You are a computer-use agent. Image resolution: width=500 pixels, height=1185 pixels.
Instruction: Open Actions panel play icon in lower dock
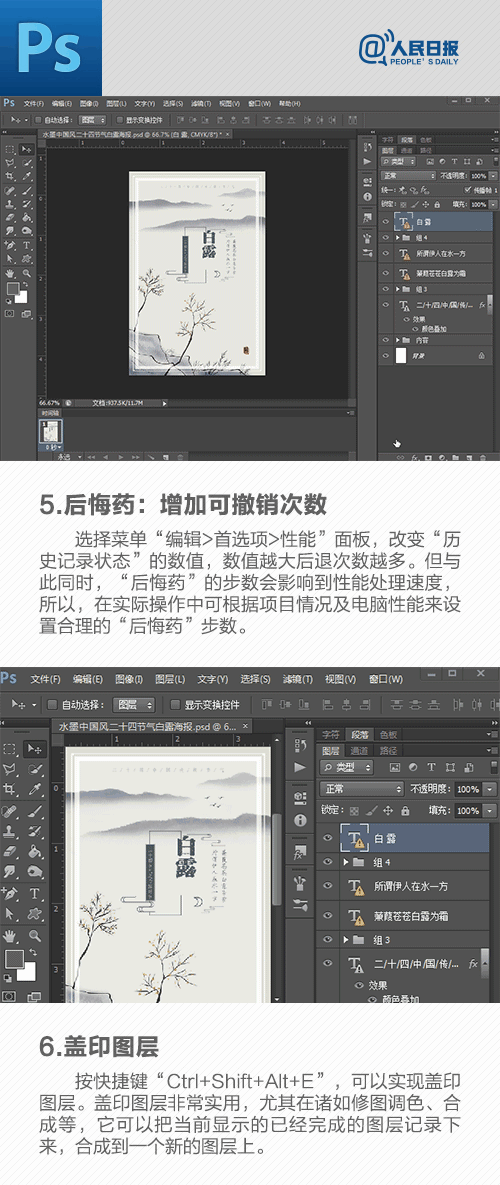[300, 767]
